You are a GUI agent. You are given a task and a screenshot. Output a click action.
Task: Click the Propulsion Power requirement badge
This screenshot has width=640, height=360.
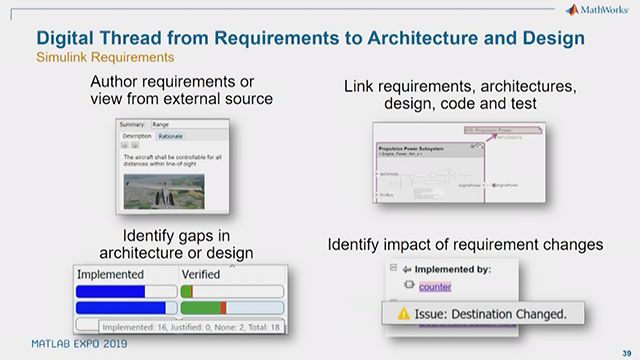pos(503,130)
